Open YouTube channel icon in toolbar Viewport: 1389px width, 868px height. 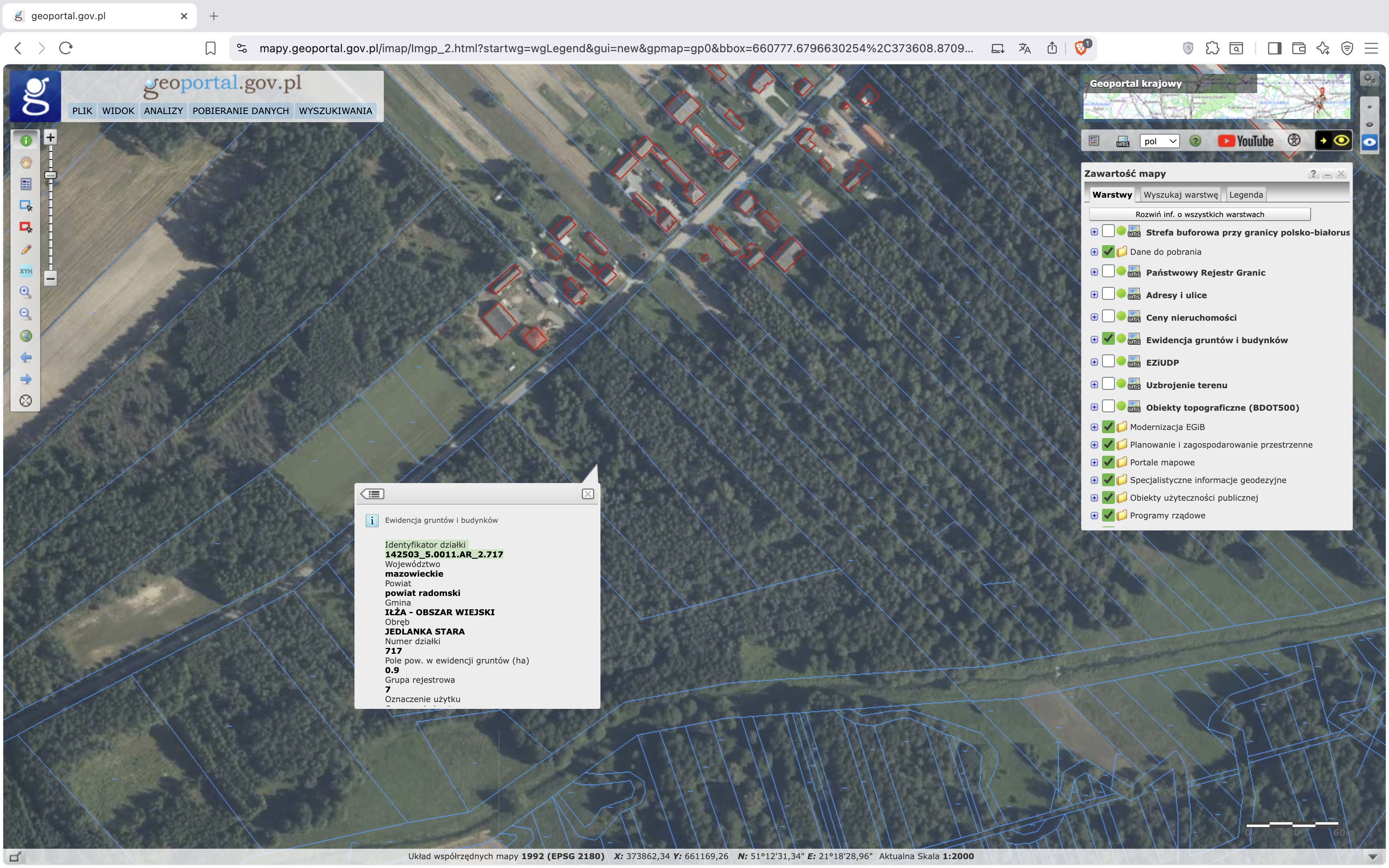pyautogui.click(x=1246, y=141)
